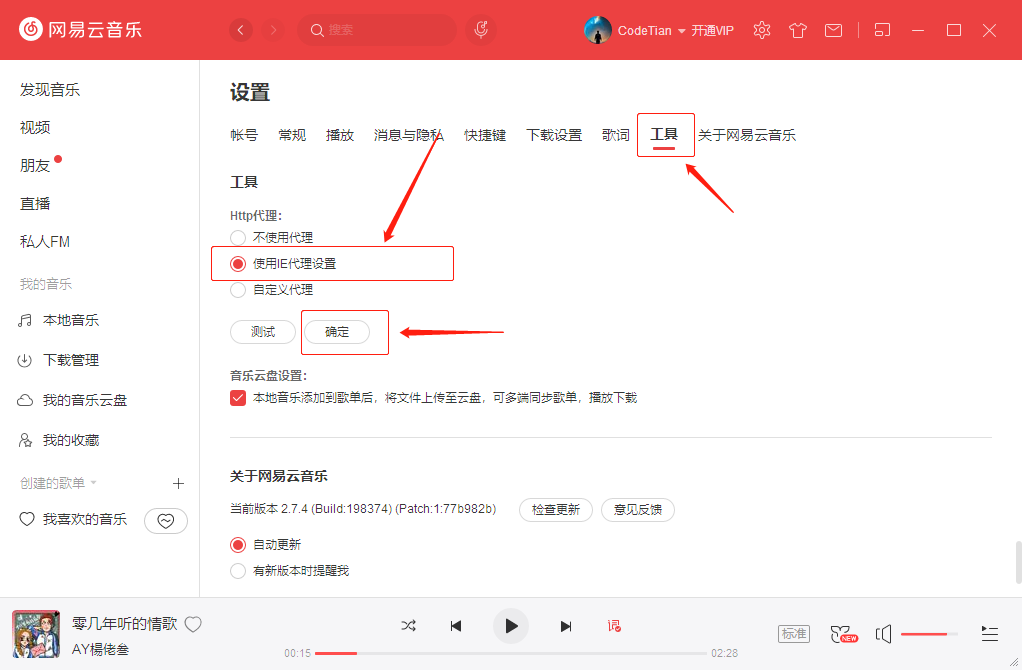Expand the CodeTian account dropdown arrow
1022x670 pixels.
[682, 31]
